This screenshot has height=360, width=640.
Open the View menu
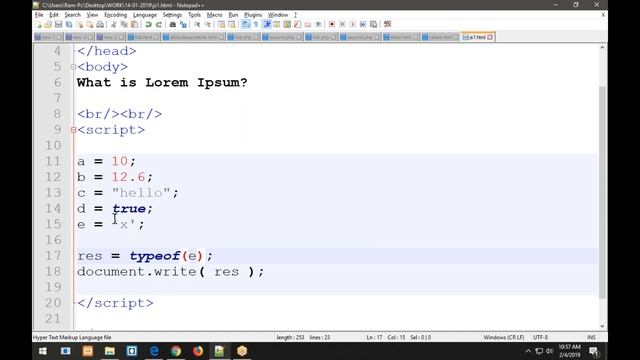point(92,15)
